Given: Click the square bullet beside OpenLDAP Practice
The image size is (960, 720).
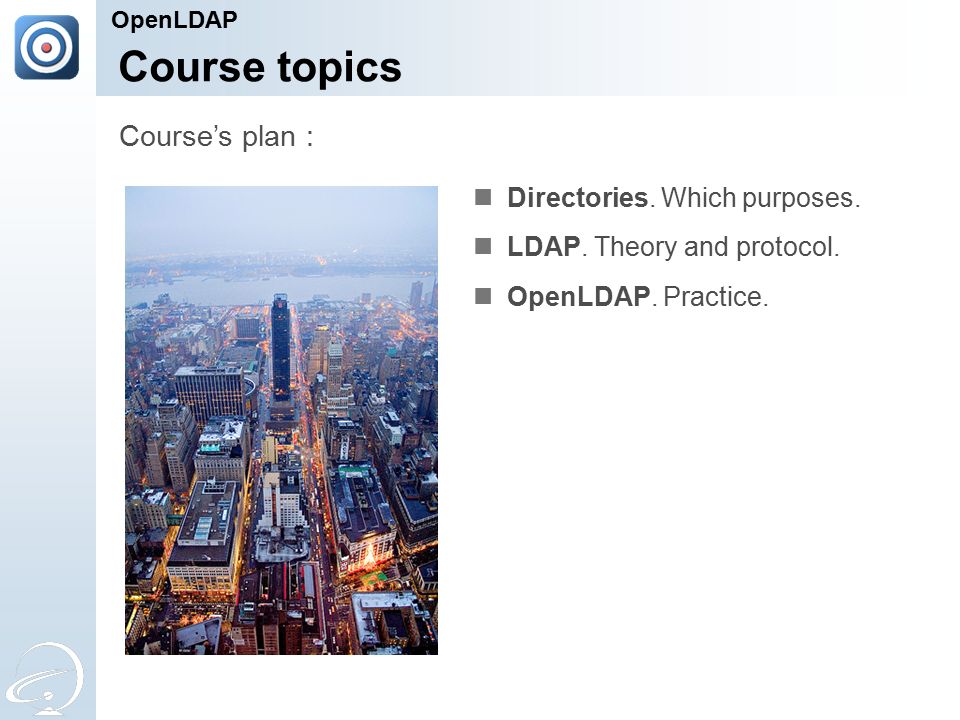Looking at the screenshot, I should coord(483,296).
